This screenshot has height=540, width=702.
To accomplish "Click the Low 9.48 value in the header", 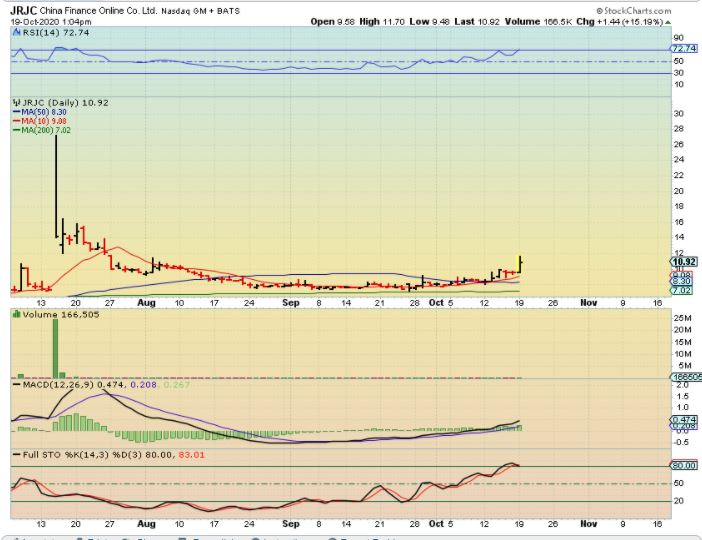I will click(429, 21).
